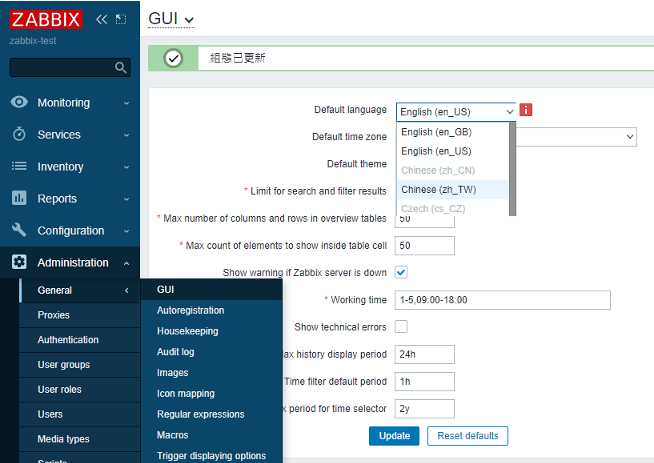654x463 pixels.
Task: Expand the Monitoring menu
Action: tap(70, 103)
